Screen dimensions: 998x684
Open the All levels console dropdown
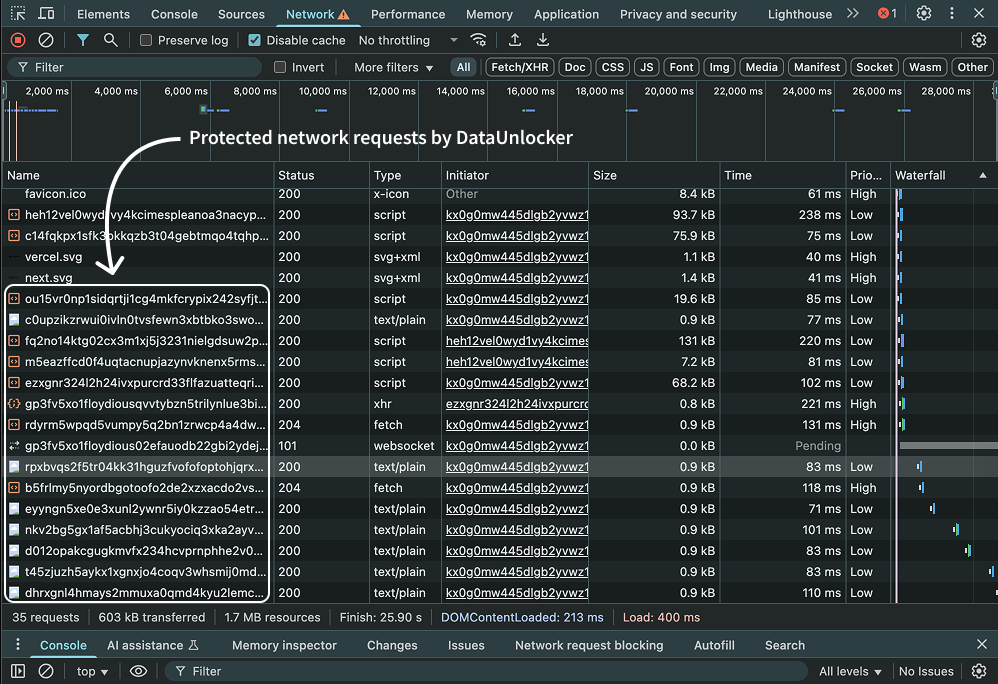coord(850,671)
